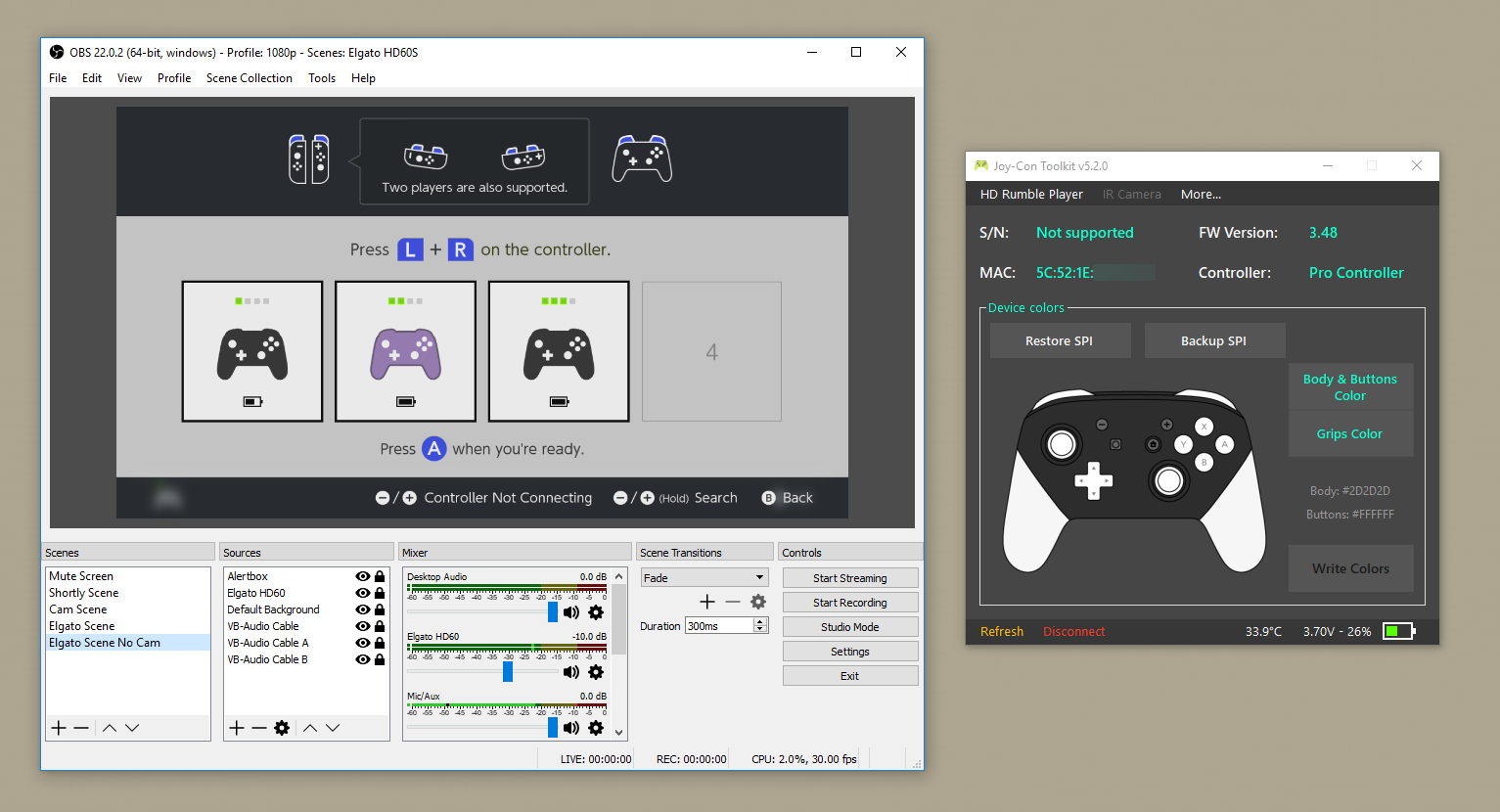
Task: Remove the selected scene using the Scenes minus icon
Action: 81,728
